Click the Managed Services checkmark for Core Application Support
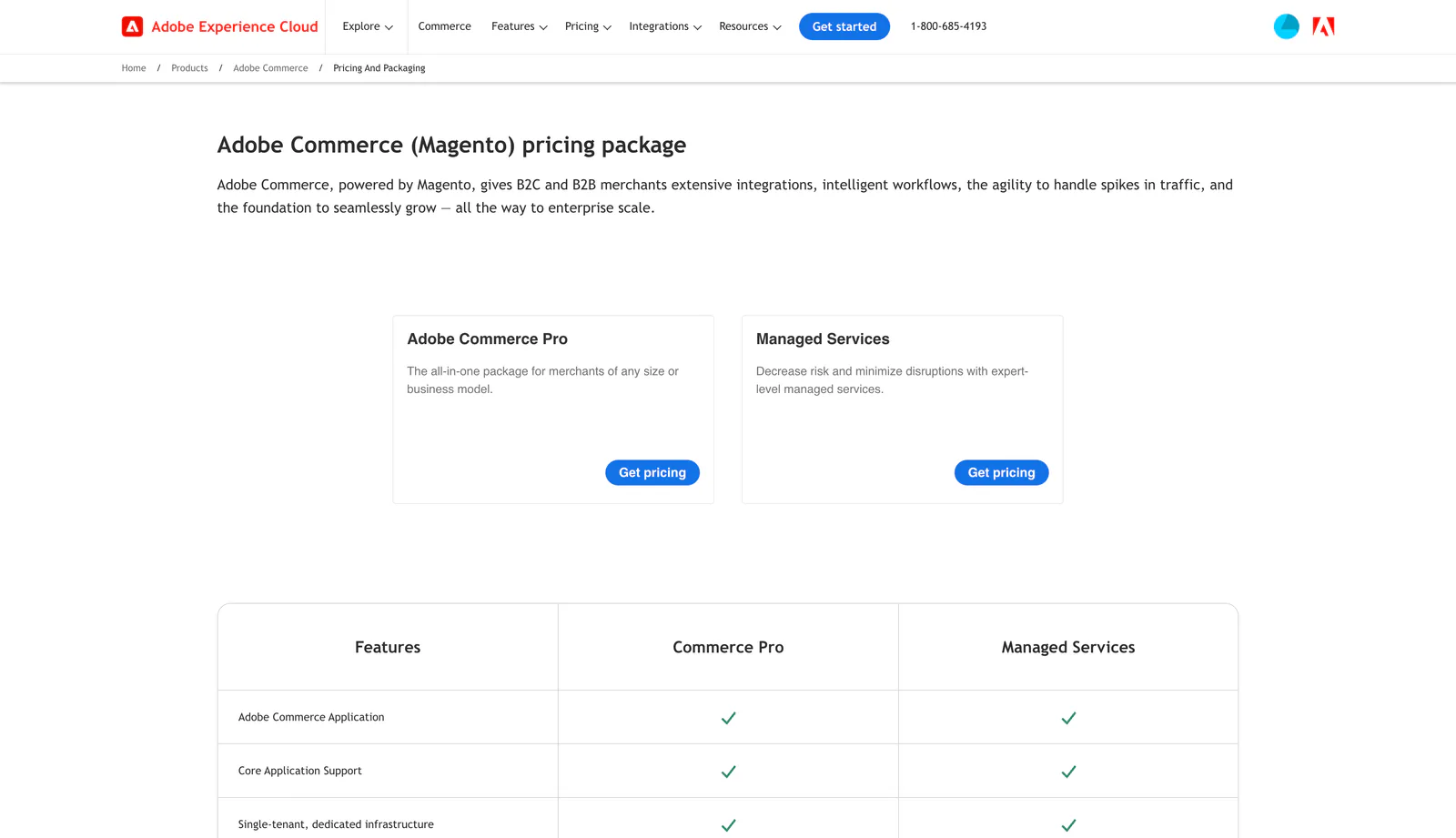 (x=1068, y=772)
